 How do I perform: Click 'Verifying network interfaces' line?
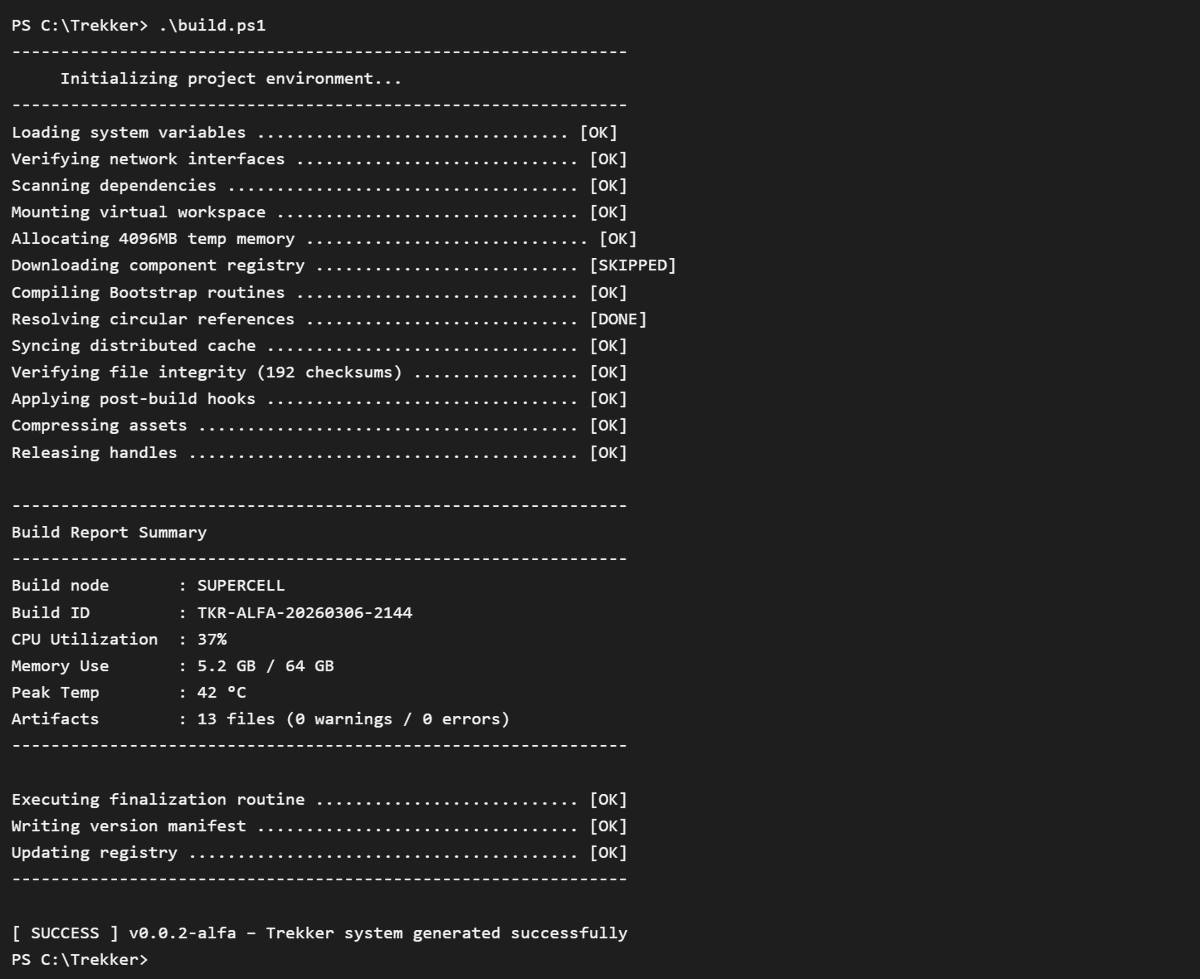(319, 159)
